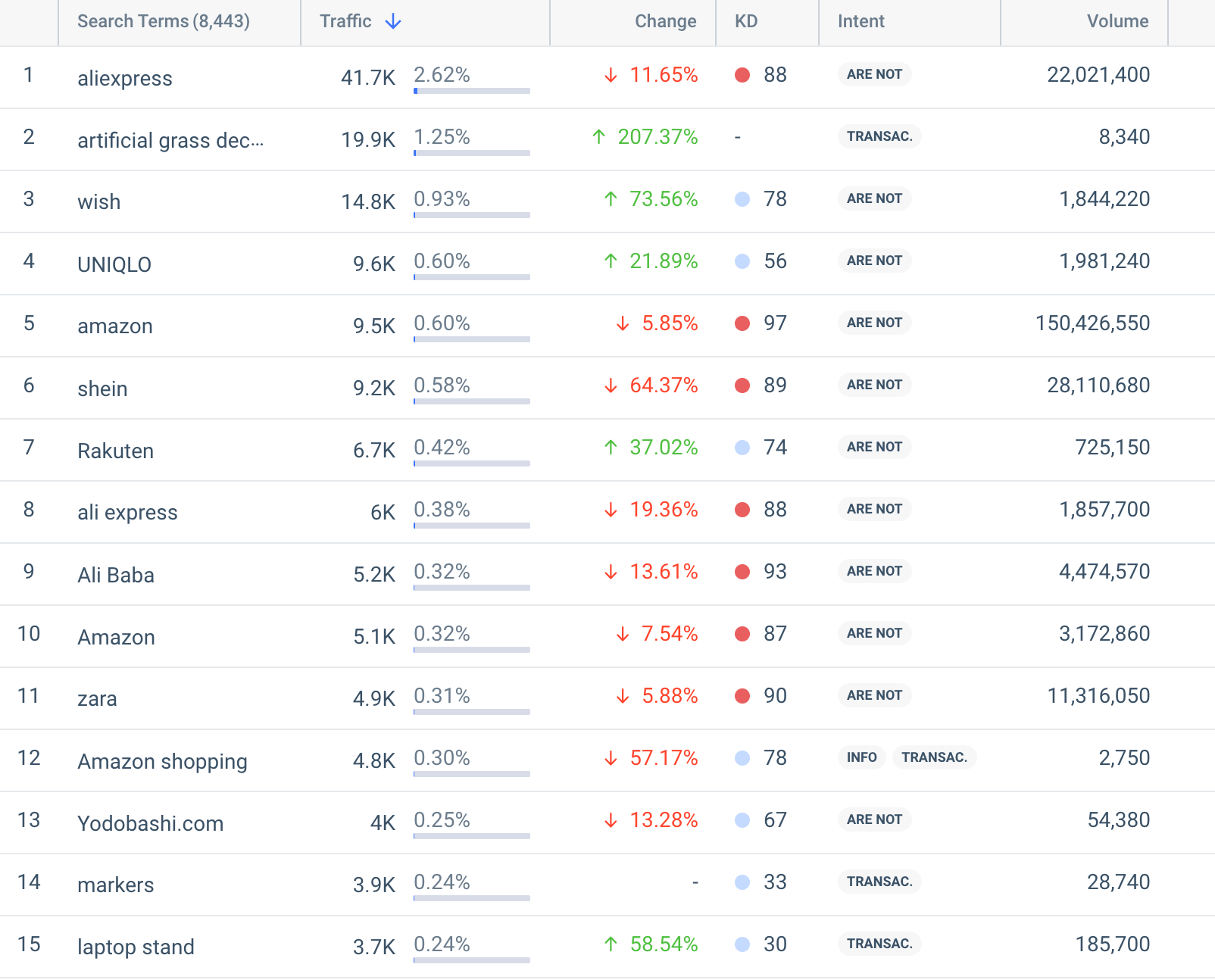Click the zara volume value 11,316,050
The height and width of the screenshot is (980, 1215).
click(1098, 695)
